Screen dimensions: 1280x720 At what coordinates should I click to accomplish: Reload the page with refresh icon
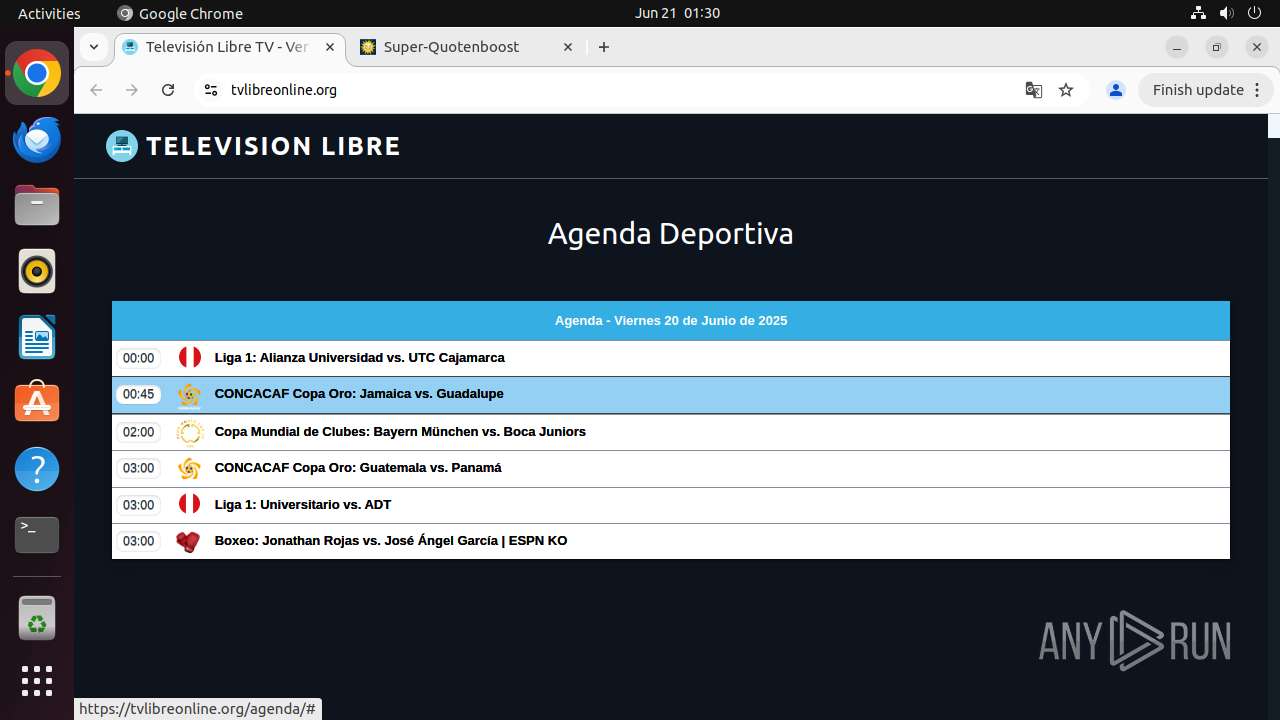[168, 90]
